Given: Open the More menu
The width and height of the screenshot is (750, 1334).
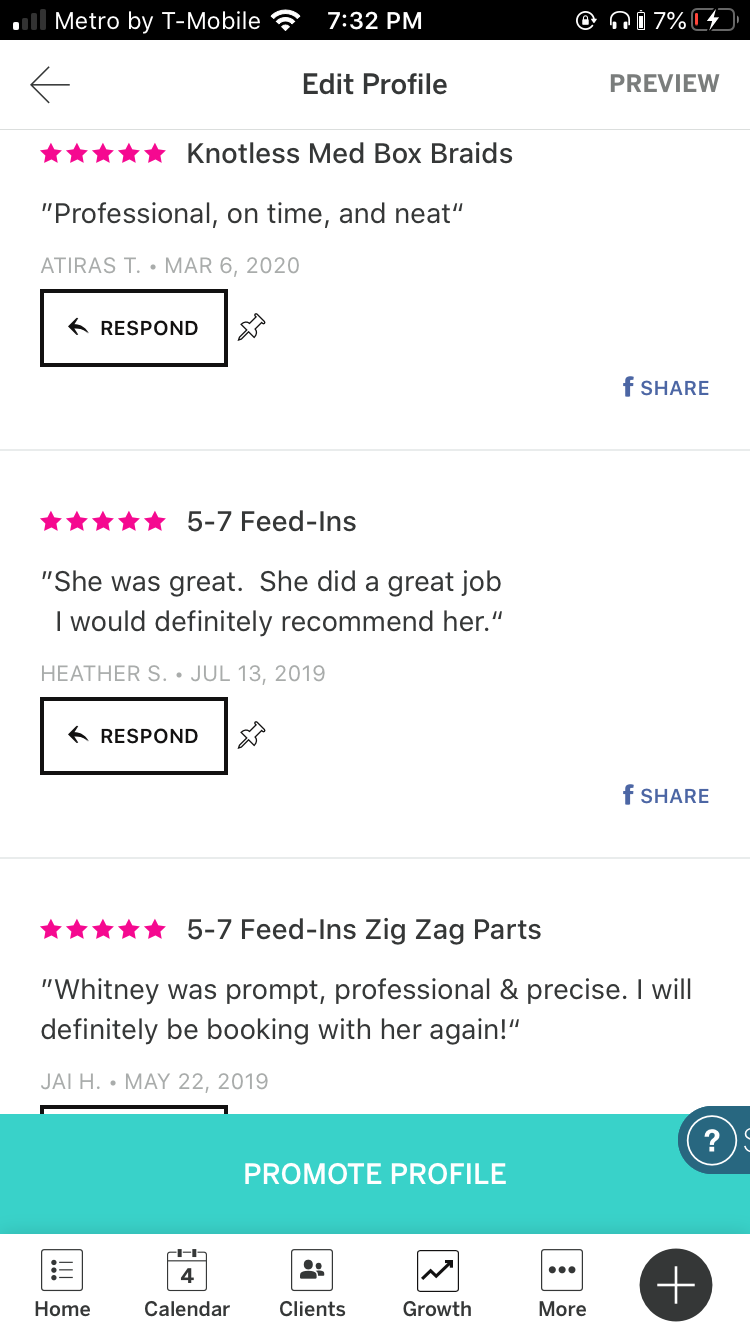Looking at the screenshot, I should pos(562,1285).
